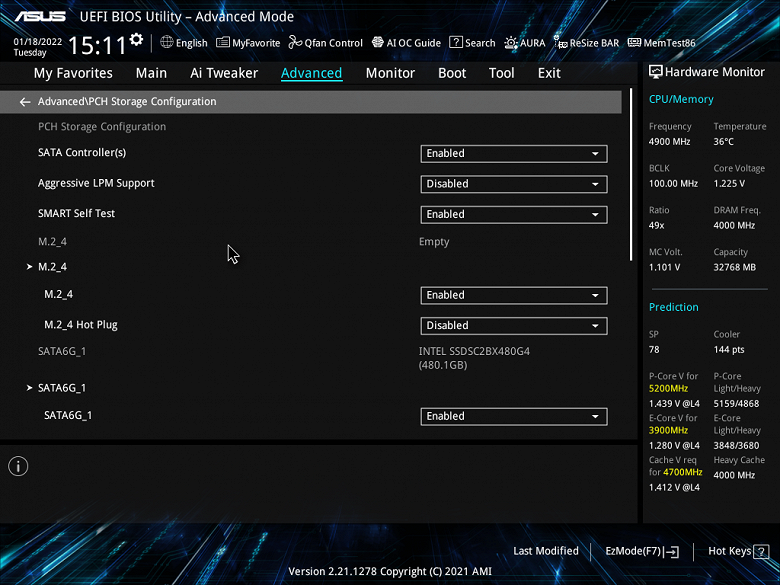Click the Advanced\PCH Storage Configuration breadcrumb
This screenshot has width=780, height=585.
127,101
